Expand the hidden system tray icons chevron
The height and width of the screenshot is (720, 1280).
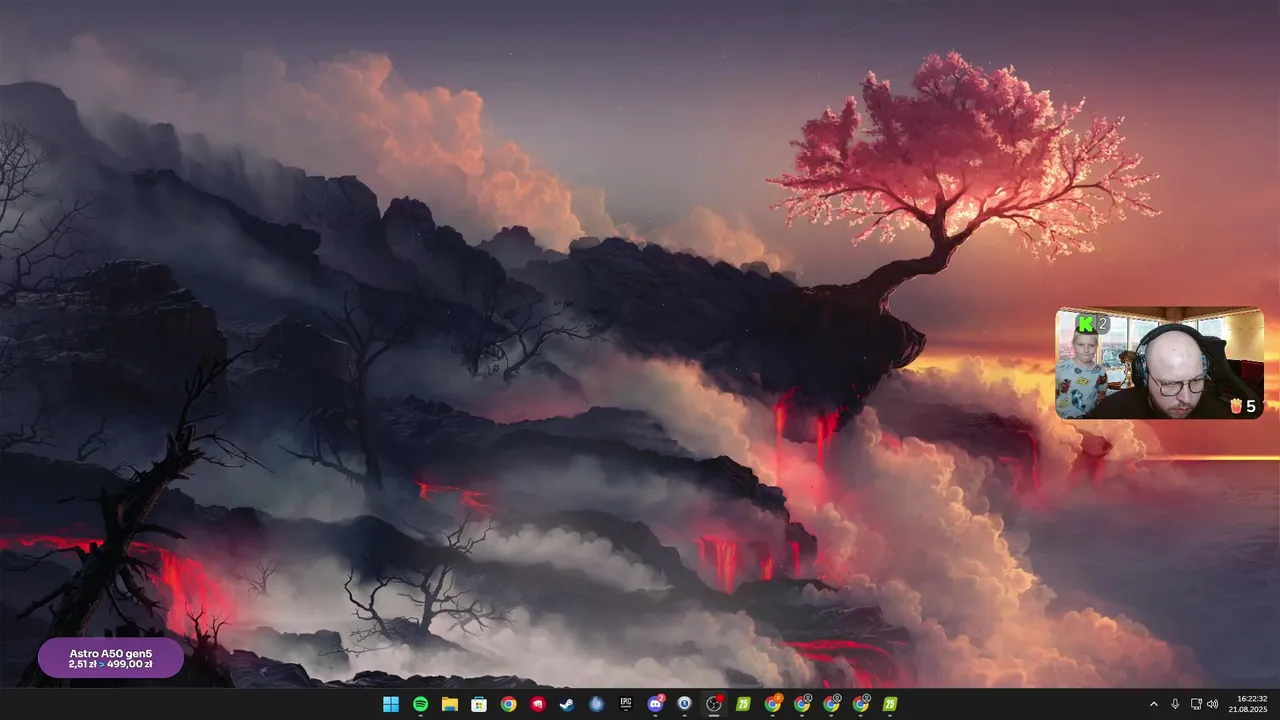tap(1153, 704)
